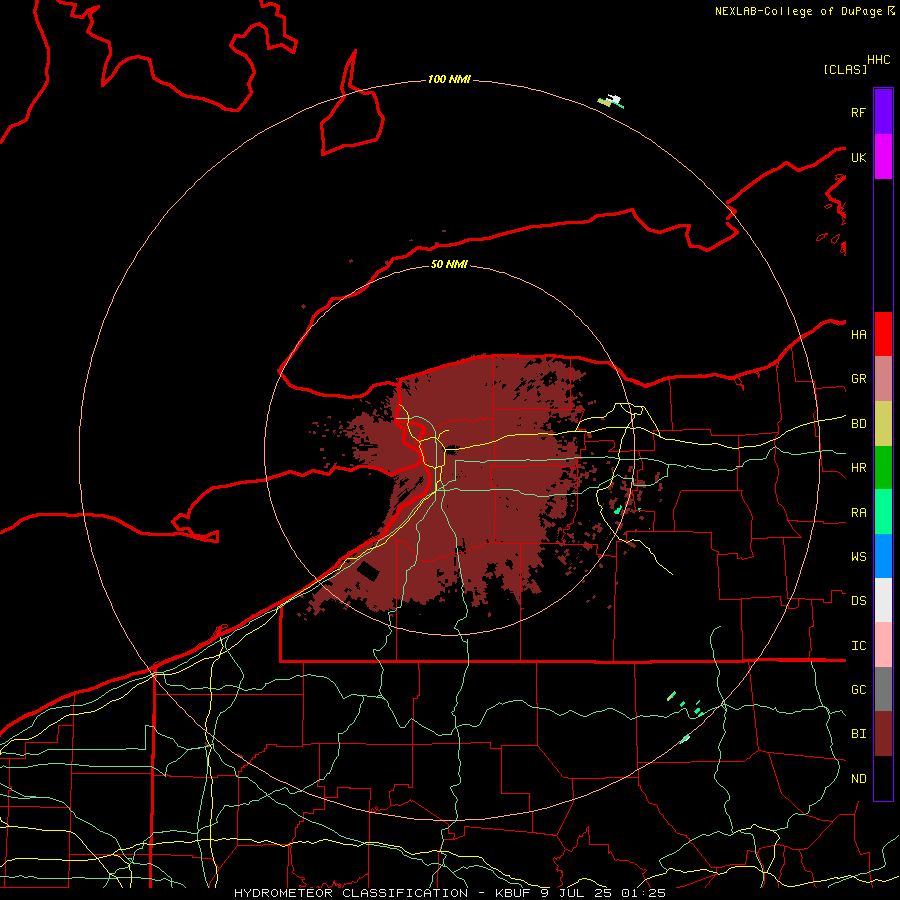Click the GC legend label

(x=858, y=690)
